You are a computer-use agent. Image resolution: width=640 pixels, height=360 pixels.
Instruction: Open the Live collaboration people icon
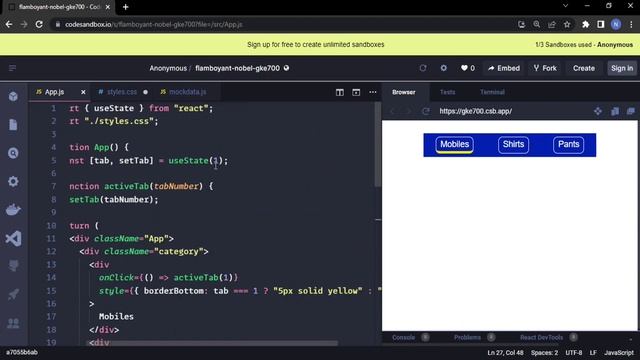point(13,323)
